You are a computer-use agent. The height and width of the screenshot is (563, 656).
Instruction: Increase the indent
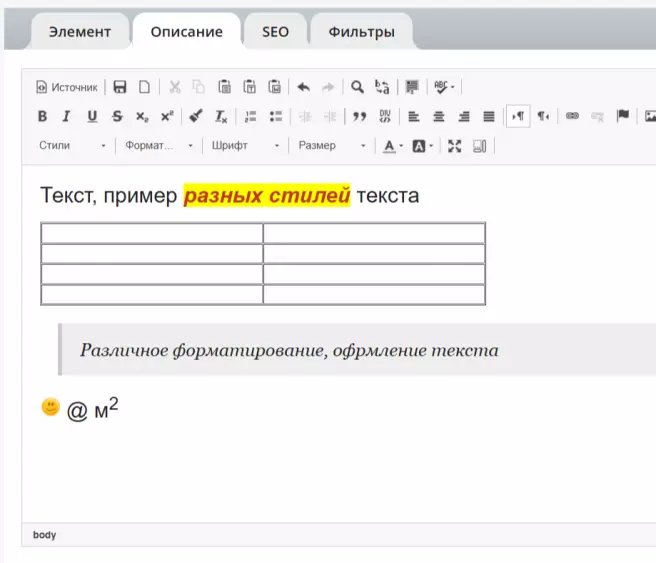[x=330, y=116]
